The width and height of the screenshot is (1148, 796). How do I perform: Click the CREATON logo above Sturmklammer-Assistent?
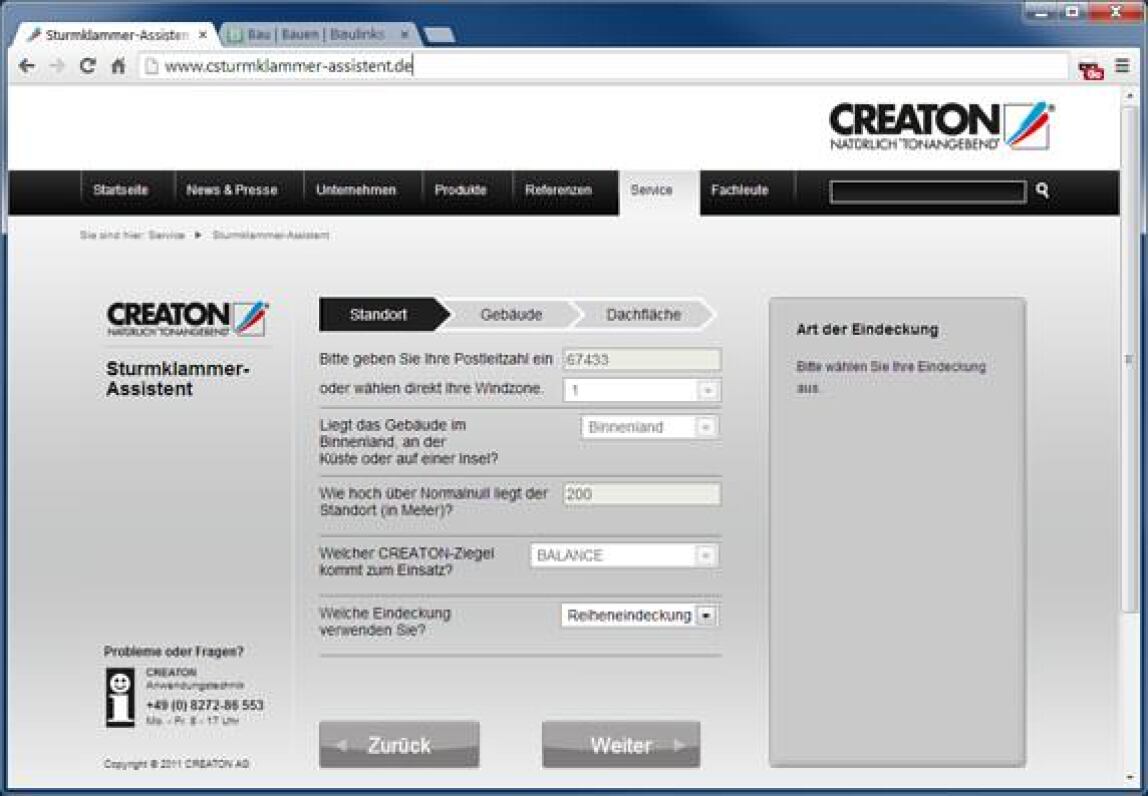[187, 319]
